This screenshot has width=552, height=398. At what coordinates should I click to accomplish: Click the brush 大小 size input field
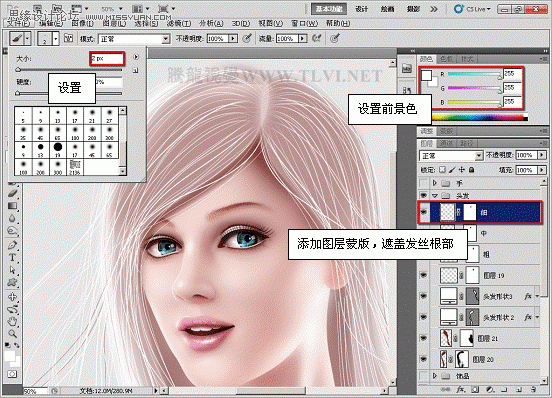(107, 58)
